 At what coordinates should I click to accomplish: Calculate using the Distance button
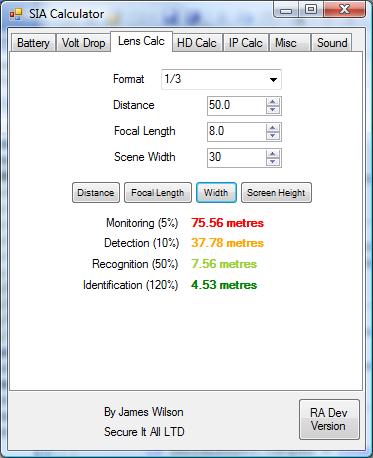[x=96, y=193]
